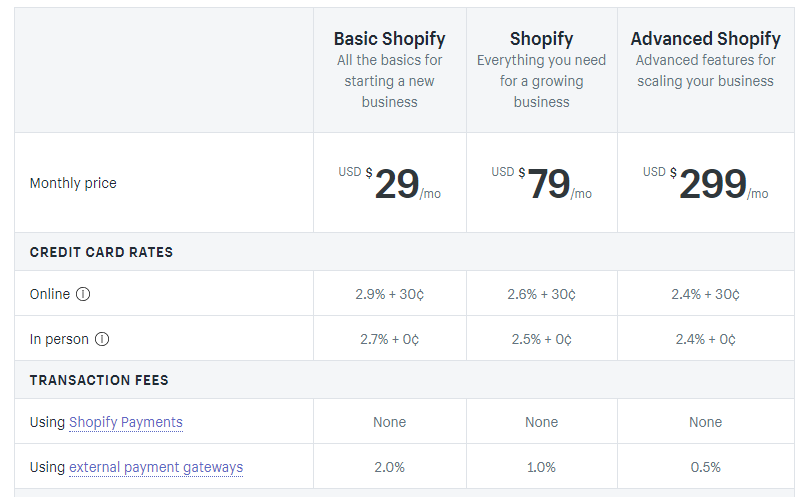The width and height of the screenshot is (812, 497).
Task: Select the Shopify plan heading
Action: [542, 39]
